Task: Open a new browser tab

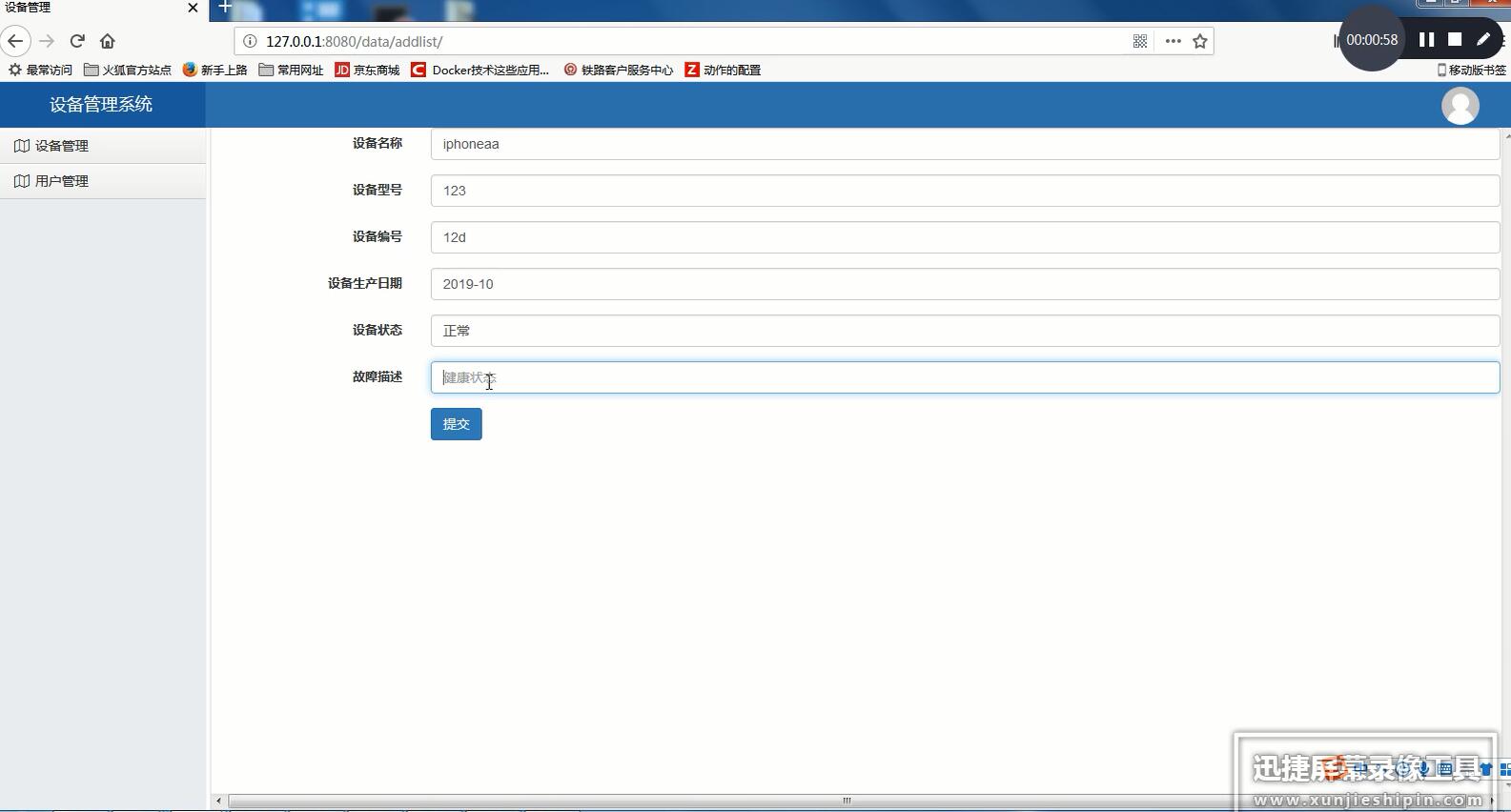Action: pyautogui.click(x=225, y=8)
